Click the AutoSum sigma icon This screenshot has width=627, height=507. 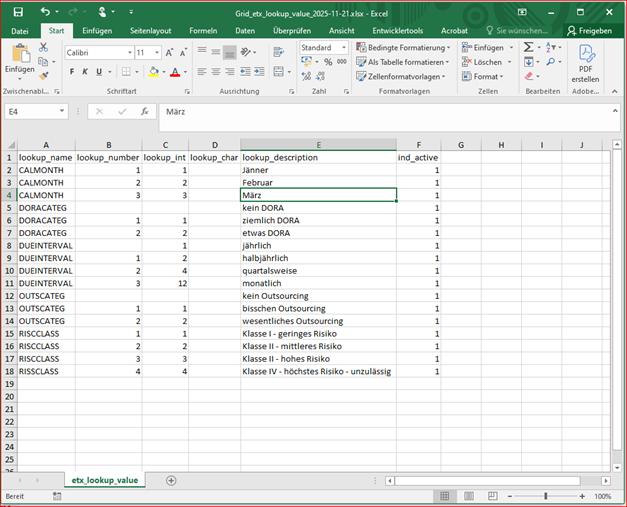[529, 47]
